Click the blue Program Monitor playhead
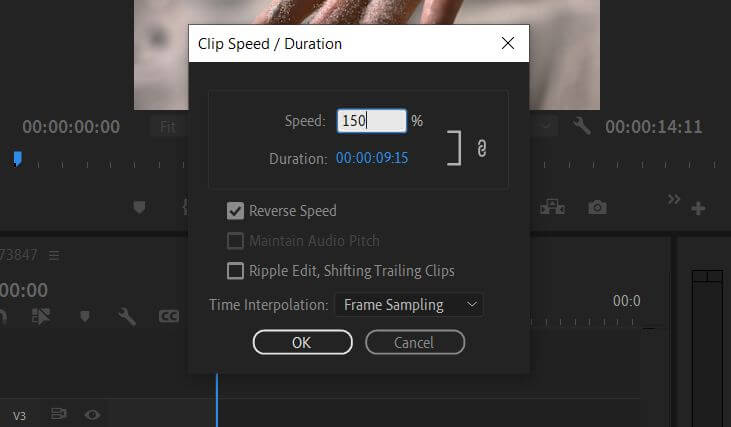The image size is (731, 427). [17, 158]
